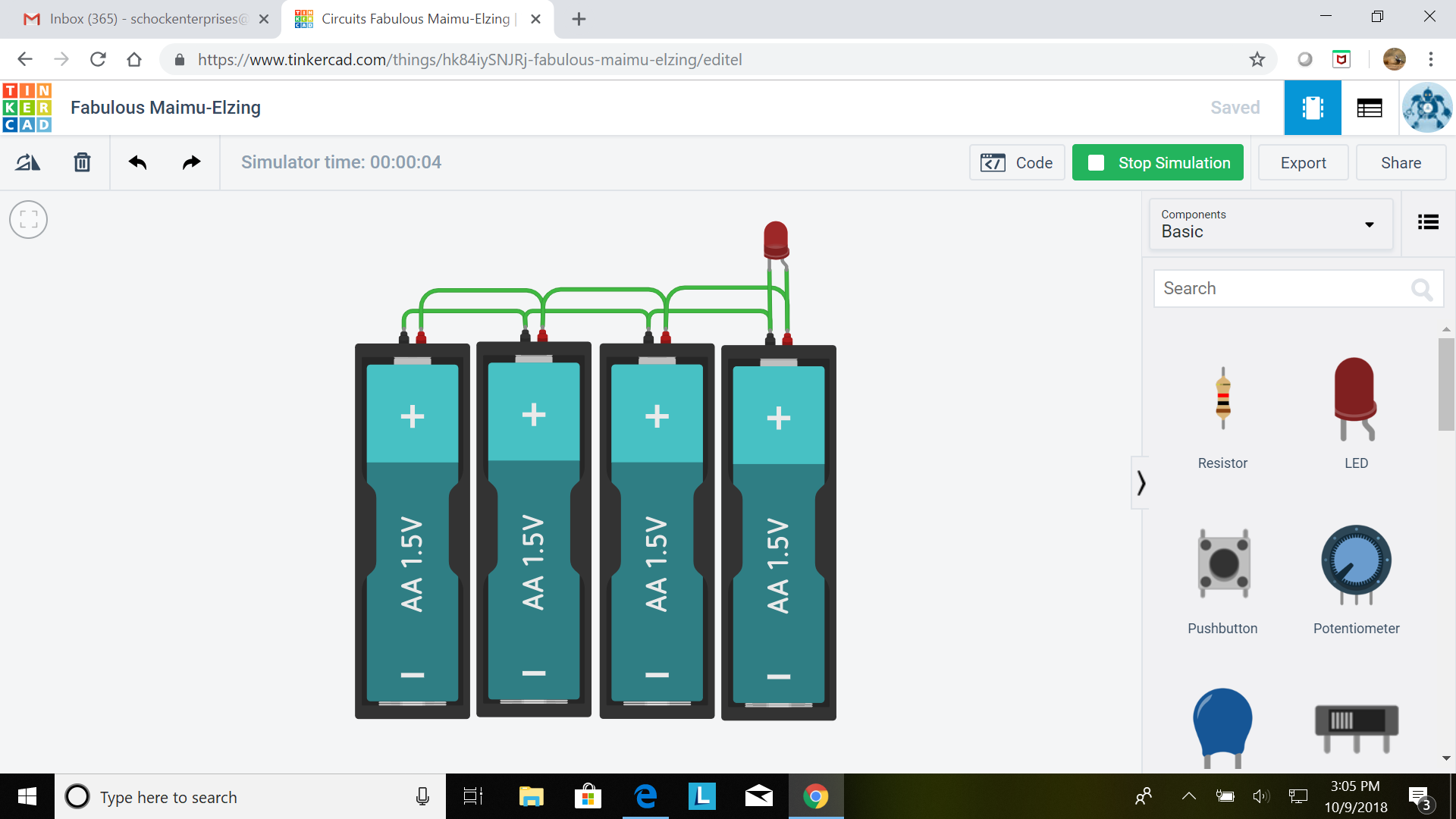The width and height of the screenshot is (1456, 819).
Task: Click the Redo arrow
Action: [190, 162]
